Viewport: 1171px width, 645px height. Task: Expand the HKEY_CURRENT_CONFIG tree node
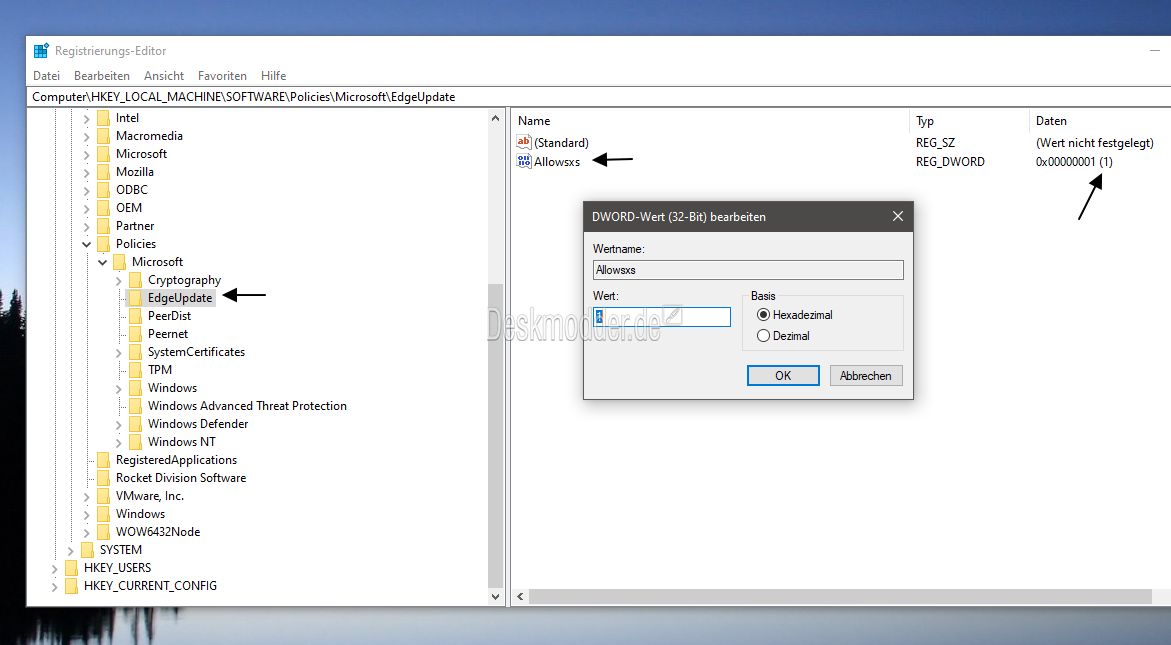[54, 587]
